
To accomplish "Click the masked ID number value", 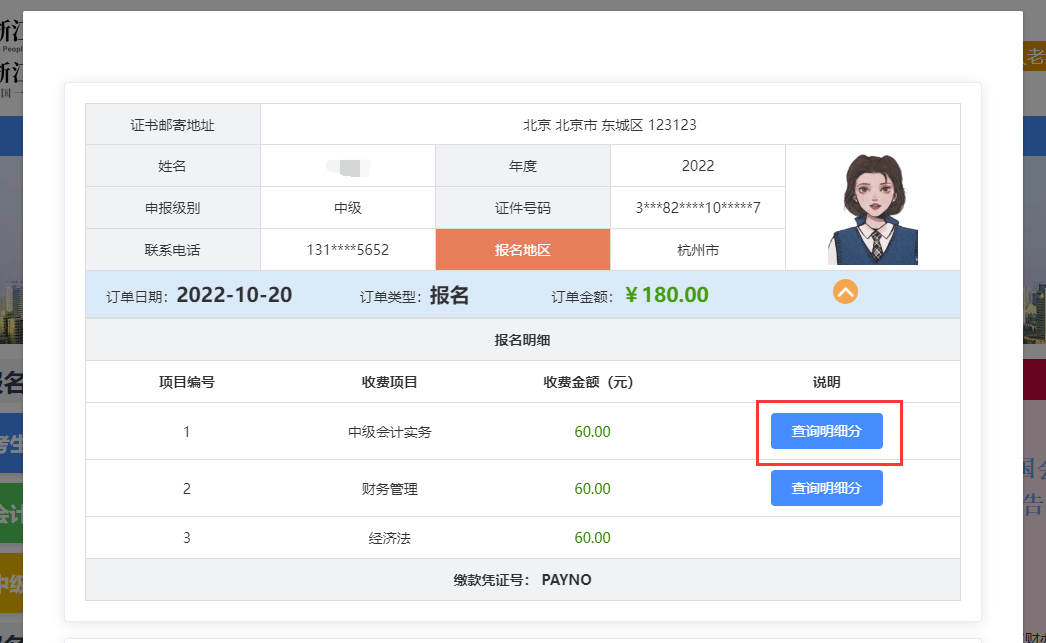I will 697,208.
